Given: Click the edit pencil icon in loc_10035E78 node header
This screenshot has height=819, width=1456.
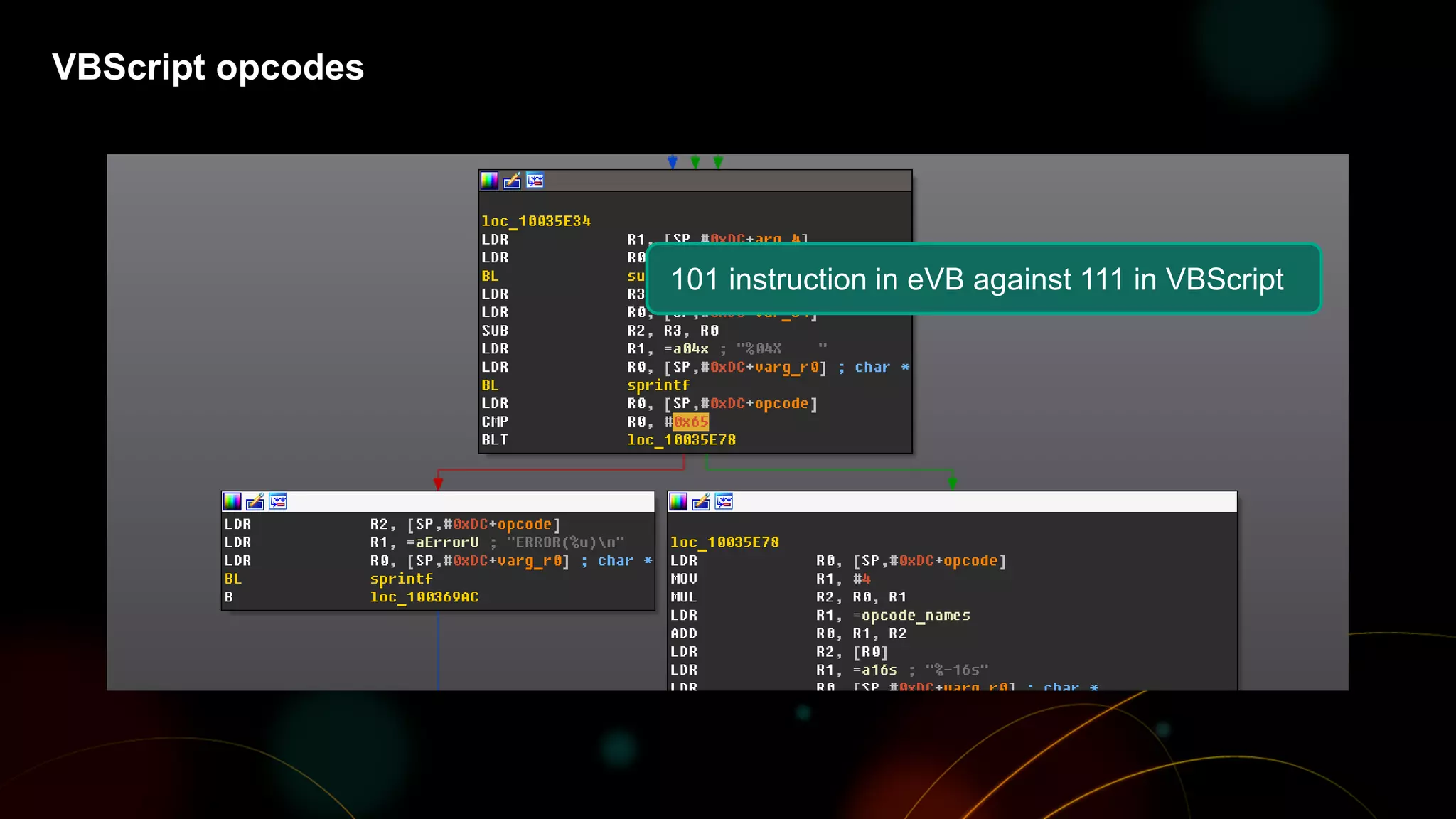Looking at the screenshot, I should pyautogui.click(x=701, y=502).
